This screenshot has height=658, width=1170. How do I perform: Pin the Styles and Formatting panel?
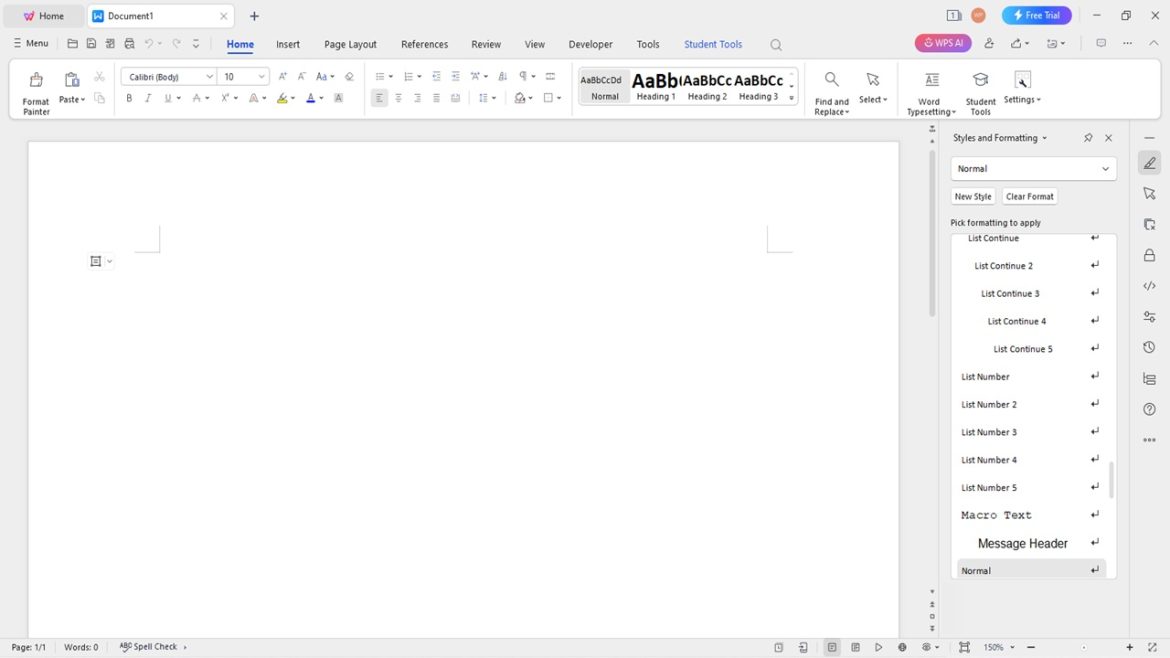pos(1088,137)
